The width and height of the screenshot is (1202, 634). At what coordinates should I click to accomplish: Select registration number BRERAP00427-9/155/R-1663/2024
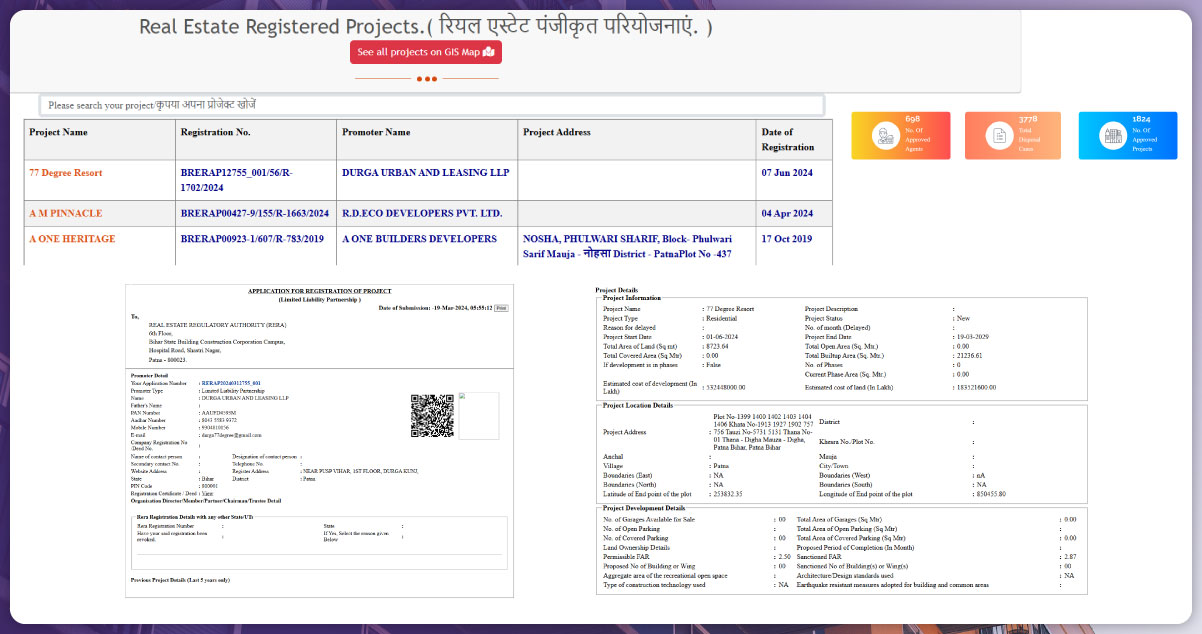(x=254, y=214)
